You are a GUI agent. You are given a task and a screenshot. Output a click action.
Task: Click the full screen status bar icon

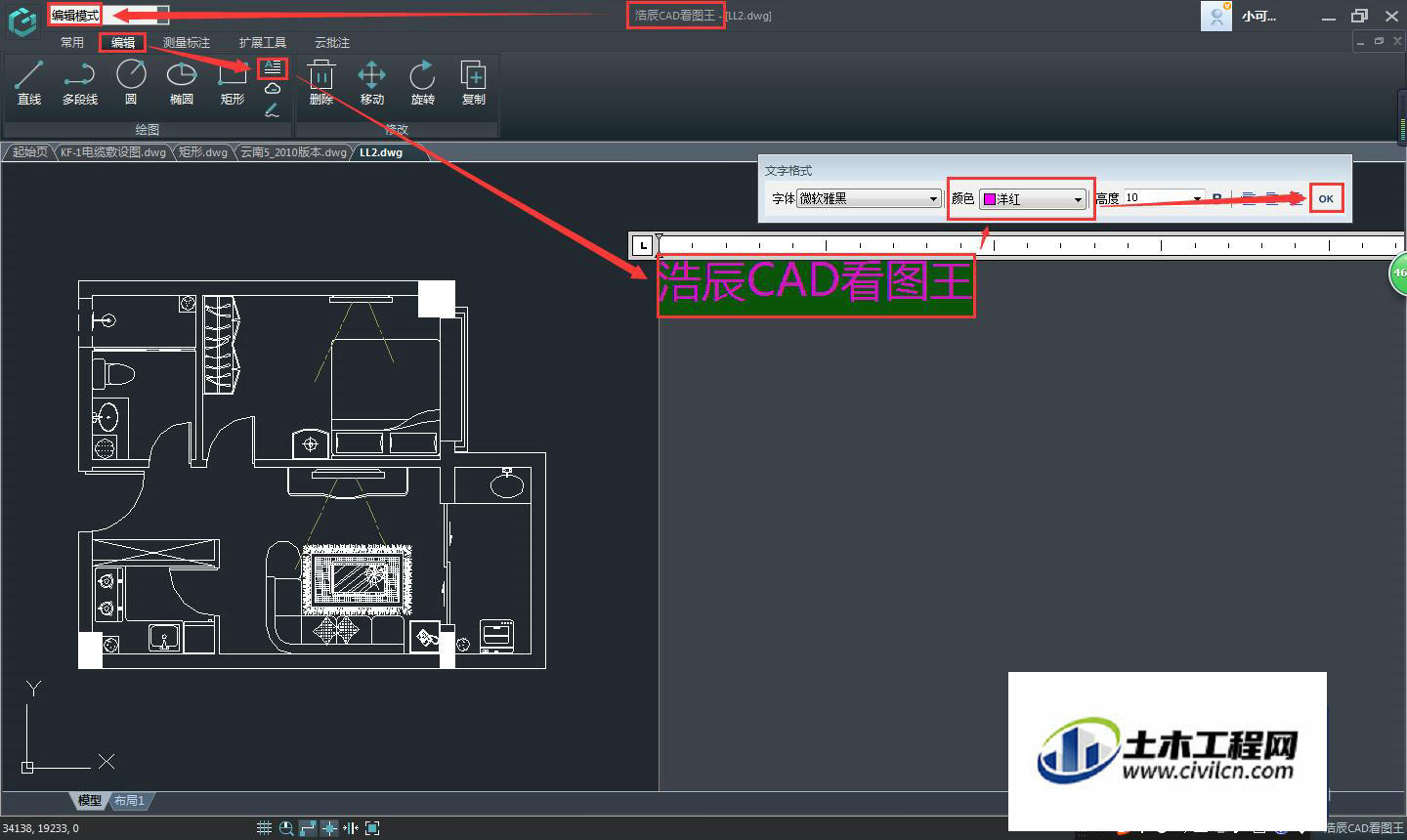coord(372,828)
